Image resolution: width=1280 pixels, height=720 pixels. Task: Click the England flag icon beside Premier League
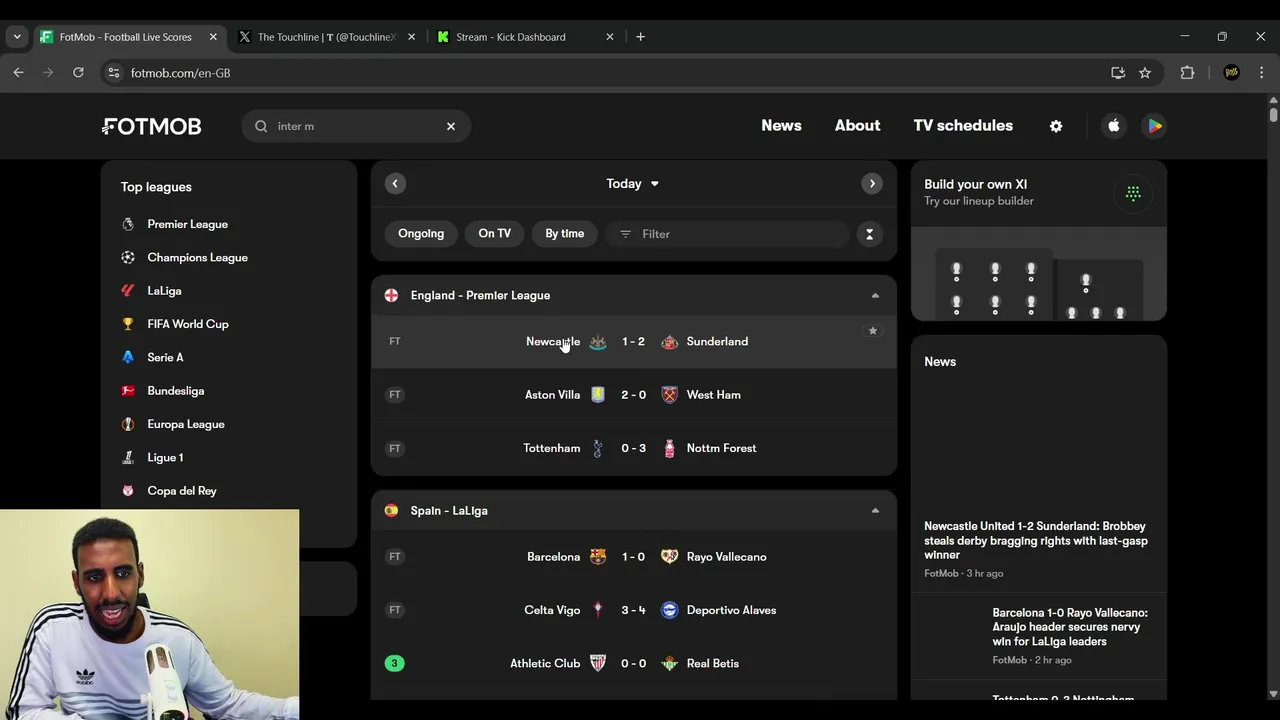(392, 295)
